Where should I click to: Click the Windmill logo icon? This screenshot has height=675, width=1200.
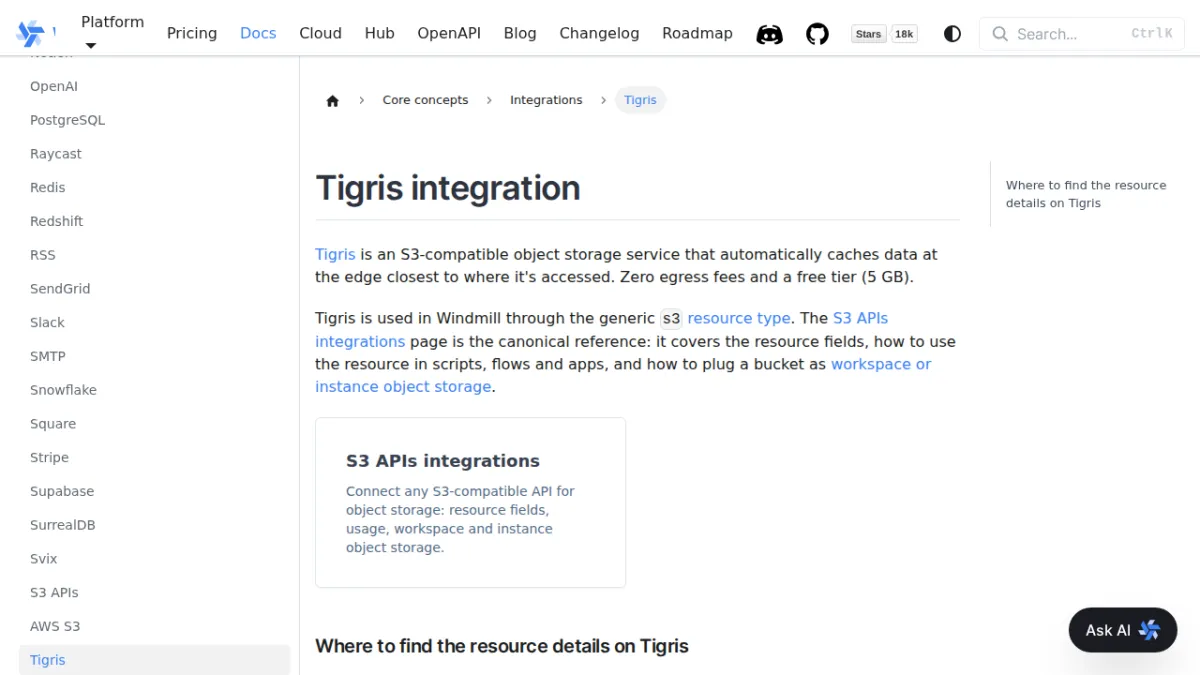point(31,33)
